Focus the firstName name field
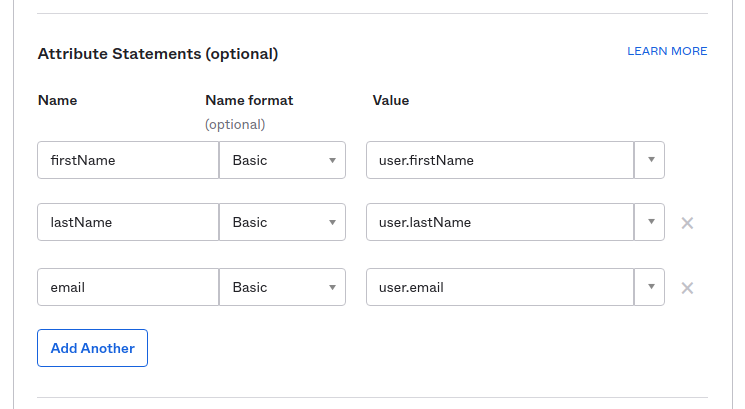 click(128, 160)
